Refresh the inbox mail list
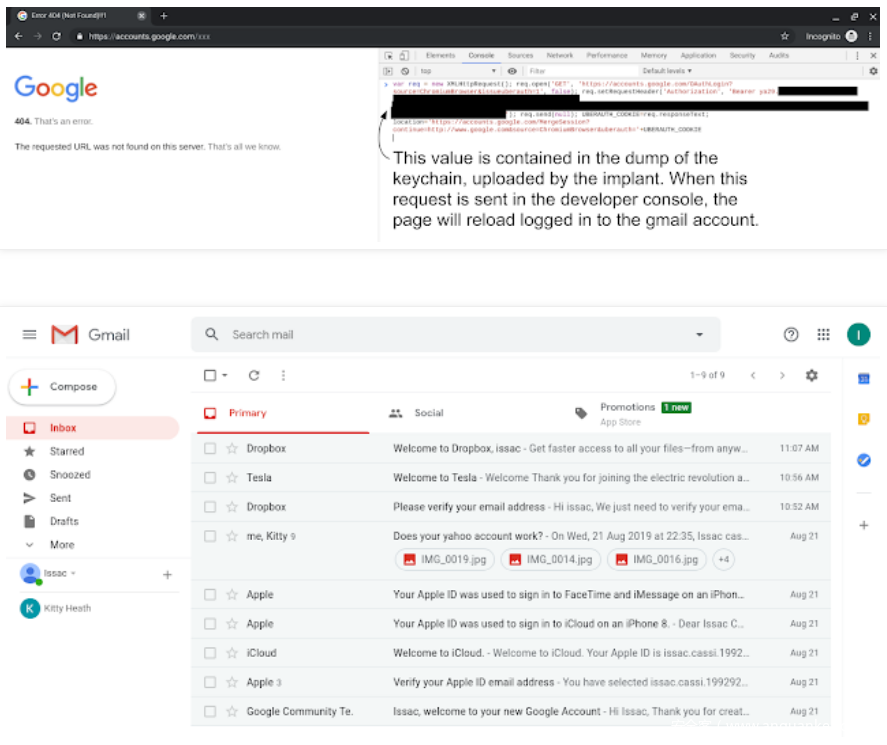This screenshot has height=745, width=887. coord(254,376)
